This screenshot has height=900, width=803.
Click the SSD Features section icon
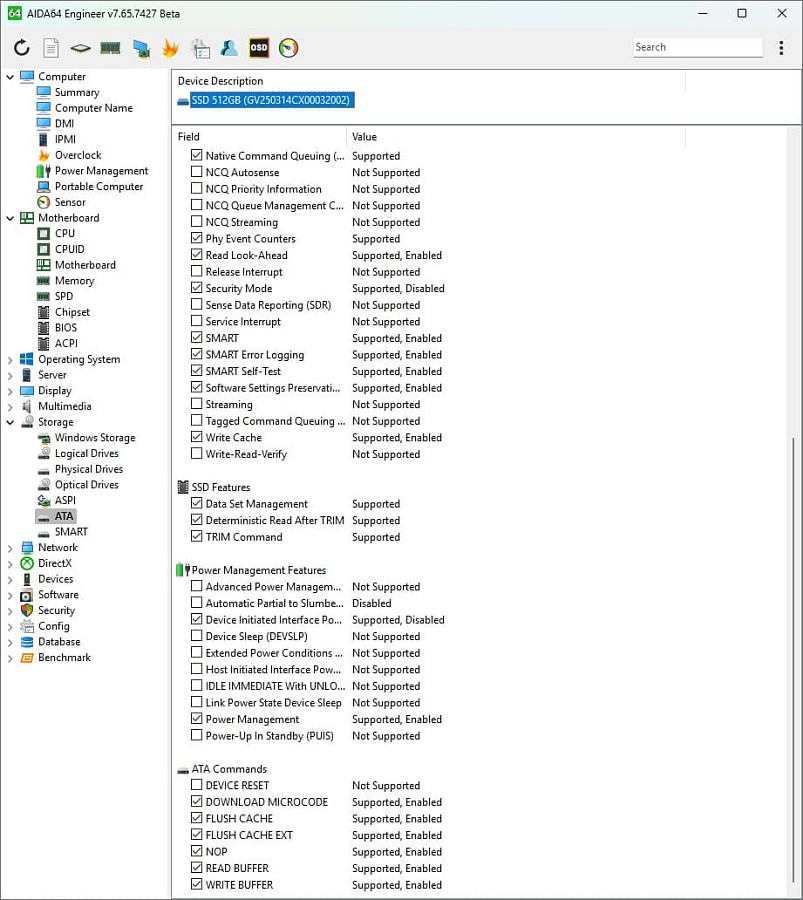click(x=183, y=487)
